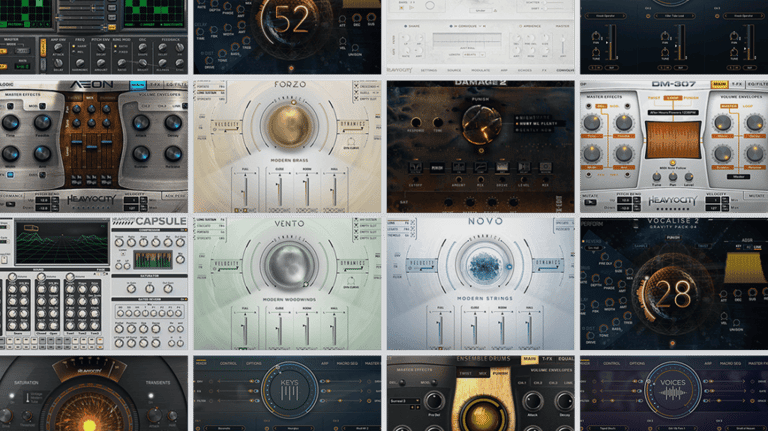Click the AEON Attack knob

(x=142, y=122)
